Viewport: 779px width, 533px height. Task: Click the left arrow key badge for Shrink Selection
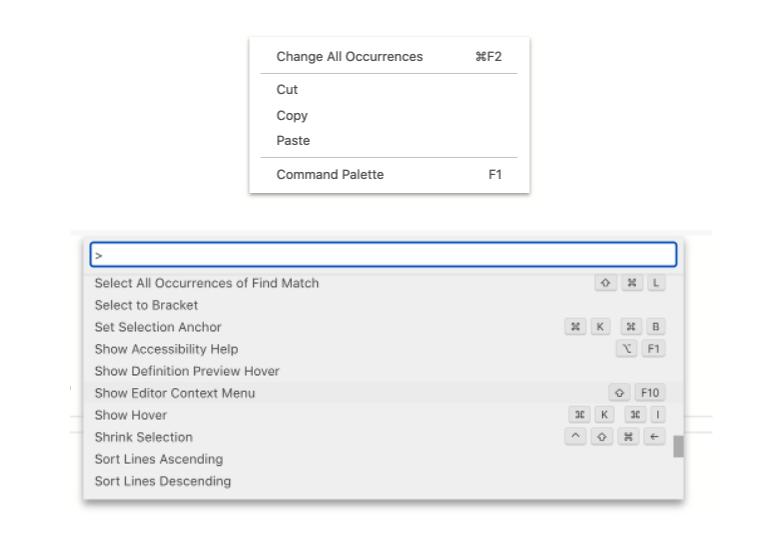[x=654, y=437]
